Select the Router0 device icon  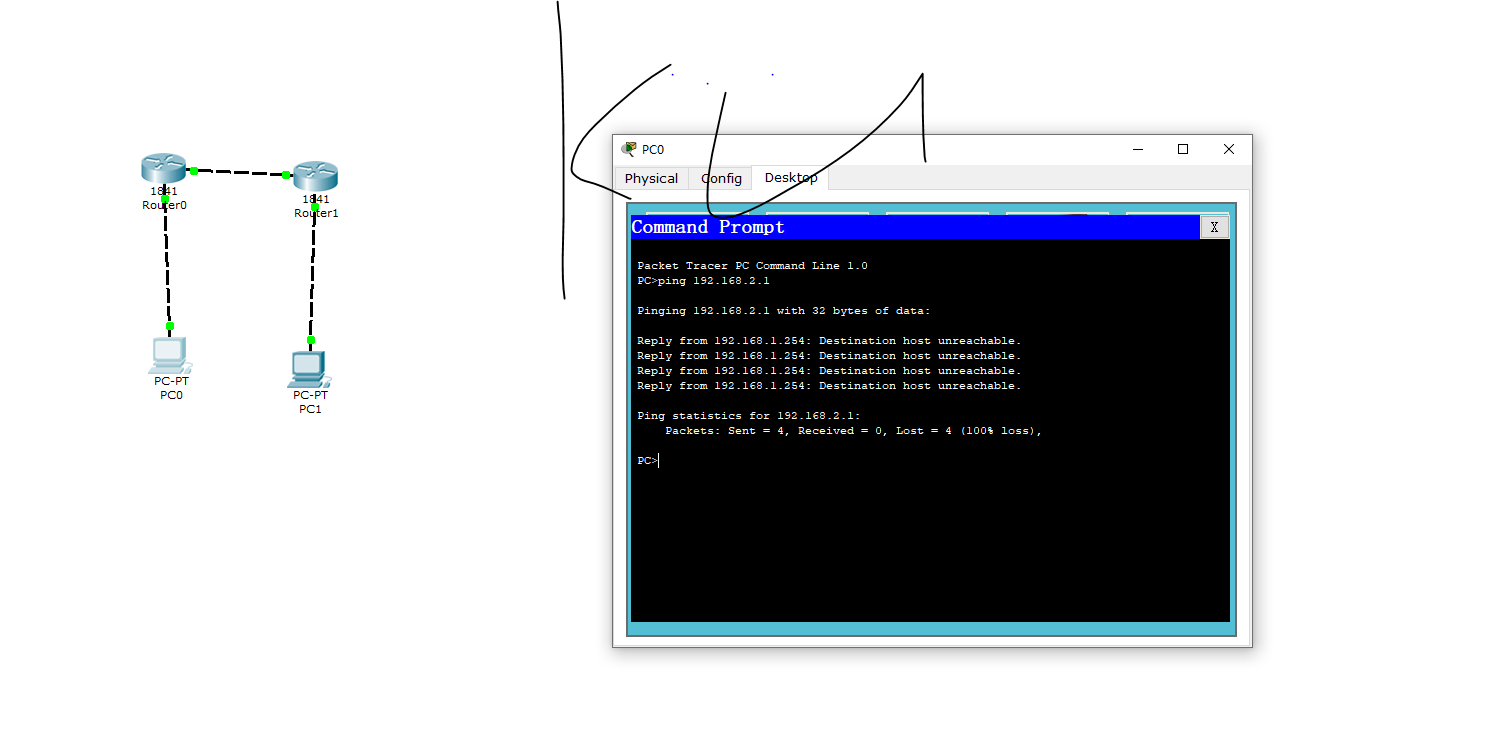pyautogui.click(x=164, y=168)
